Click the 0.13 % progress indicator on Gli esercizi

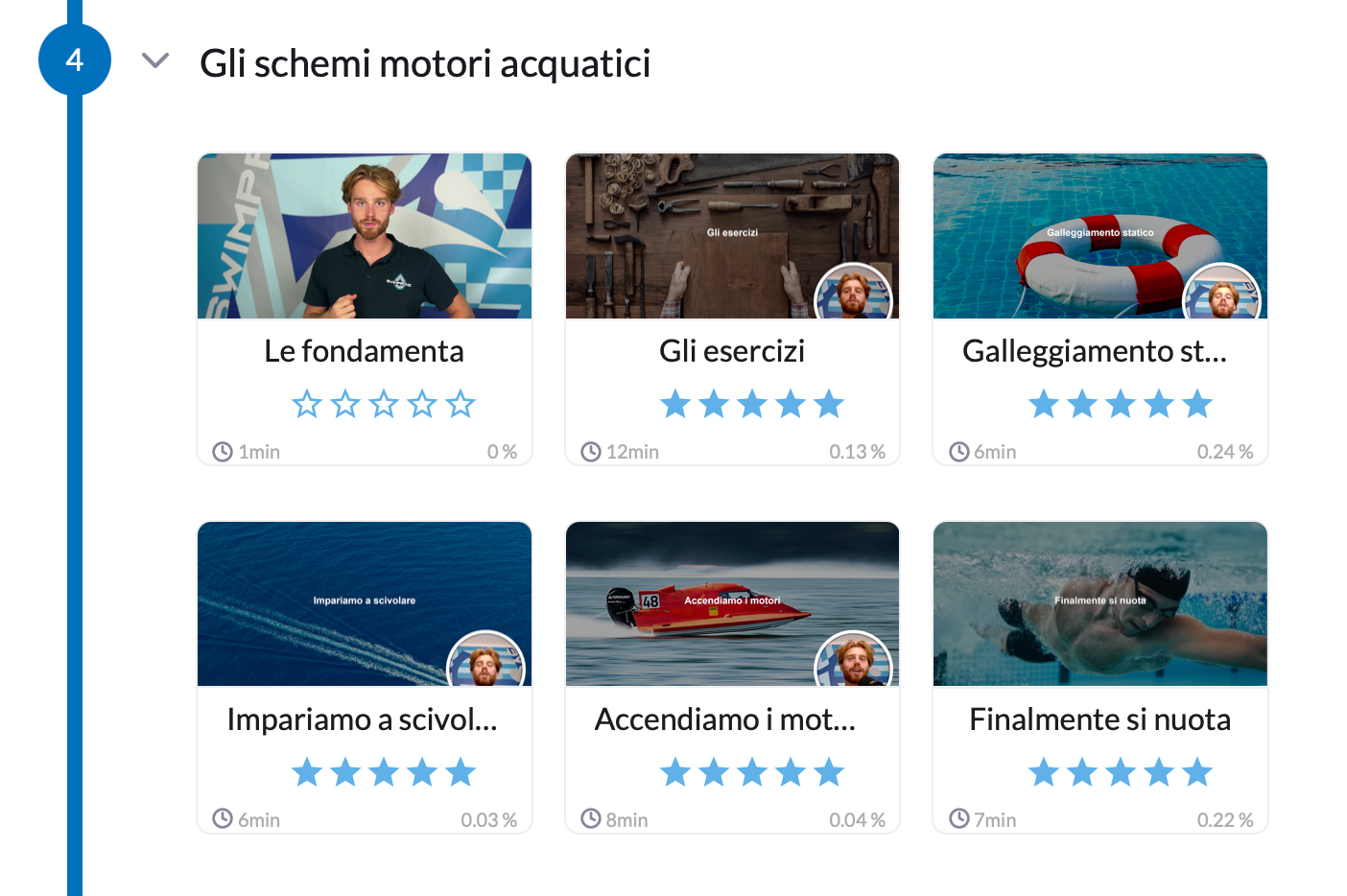click(857, 451)
